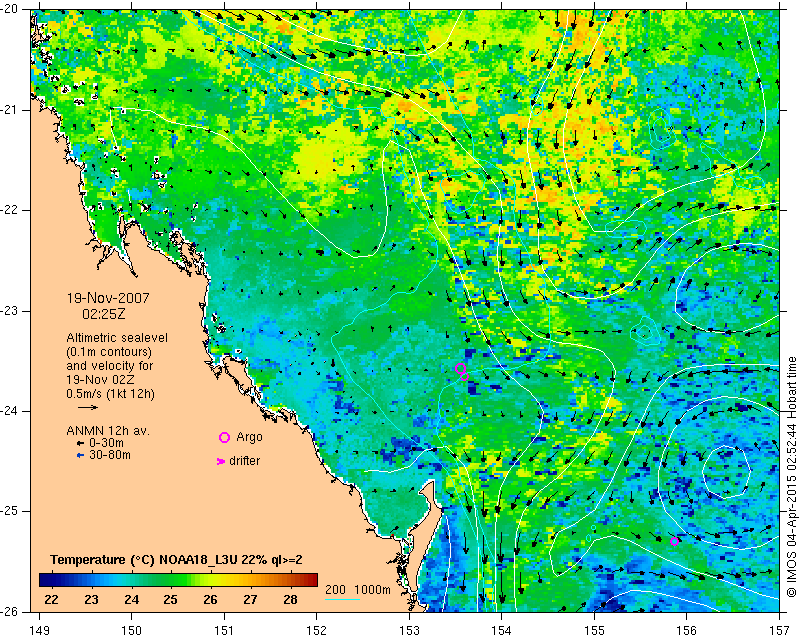Viewport: 800px width, 640px height.
Task: Click the colorbar tick label 23
Action: point(91,599)
